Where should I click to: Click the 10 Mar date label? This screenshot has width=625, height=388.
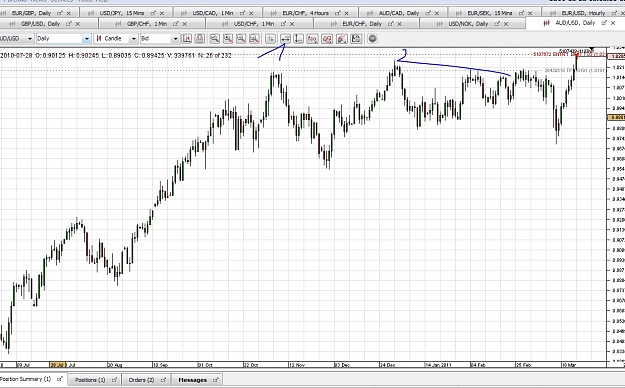568,365
